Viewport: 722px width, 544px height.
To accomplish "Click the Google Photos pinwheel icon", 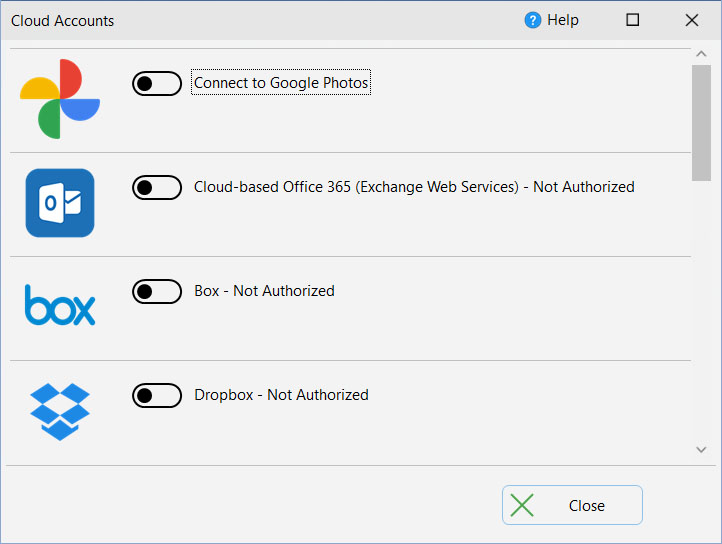I will 60,99.
